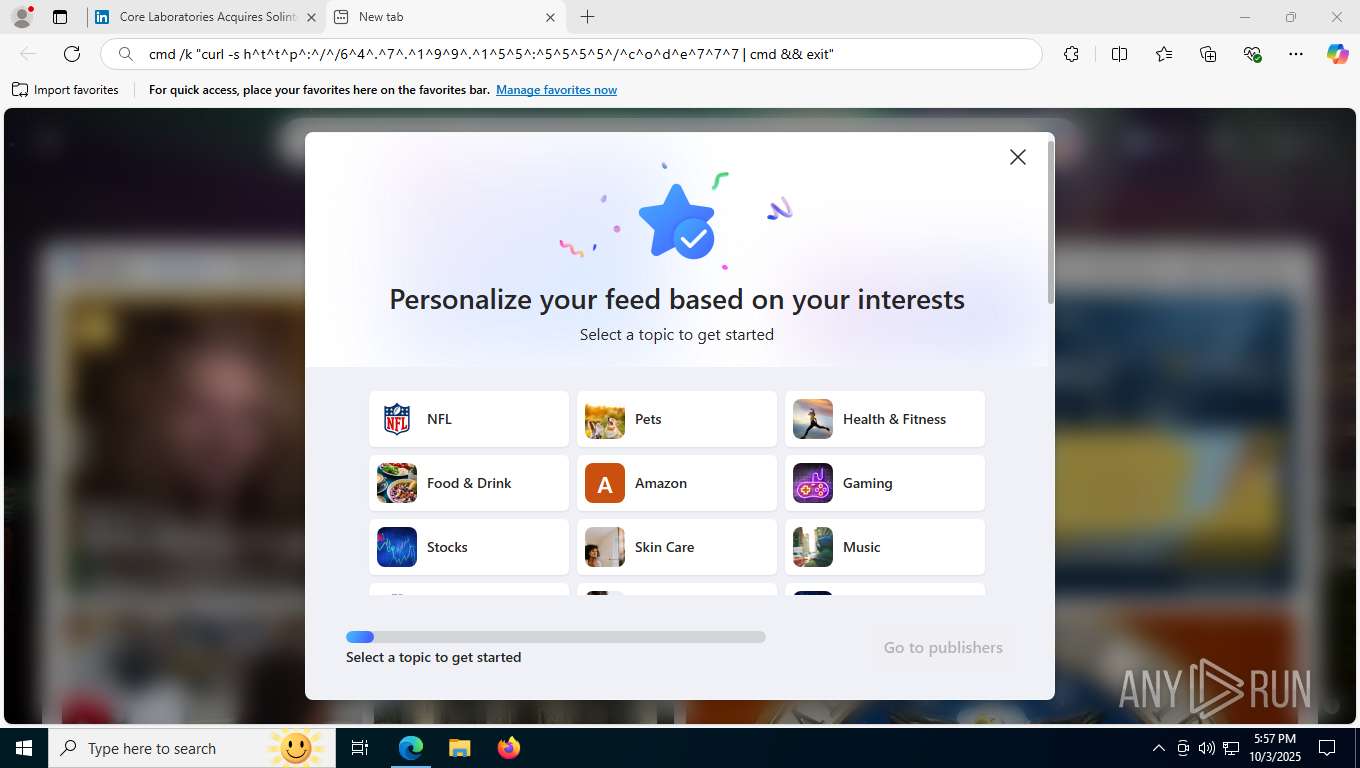Open the Favorites star icon
Screen dimensions: 1360x768
[1164, 54]
